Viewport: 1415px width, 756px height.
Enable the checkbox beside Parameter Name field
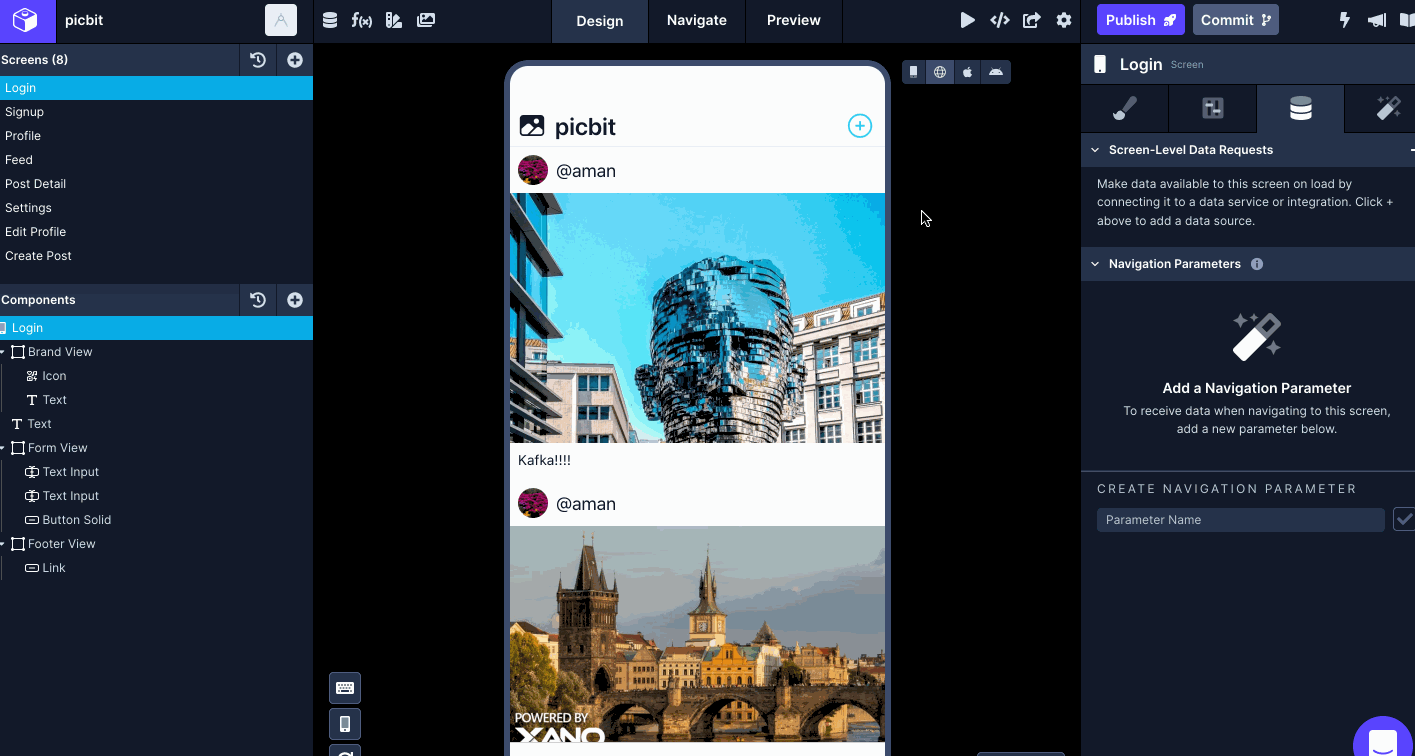point(1404,519)
